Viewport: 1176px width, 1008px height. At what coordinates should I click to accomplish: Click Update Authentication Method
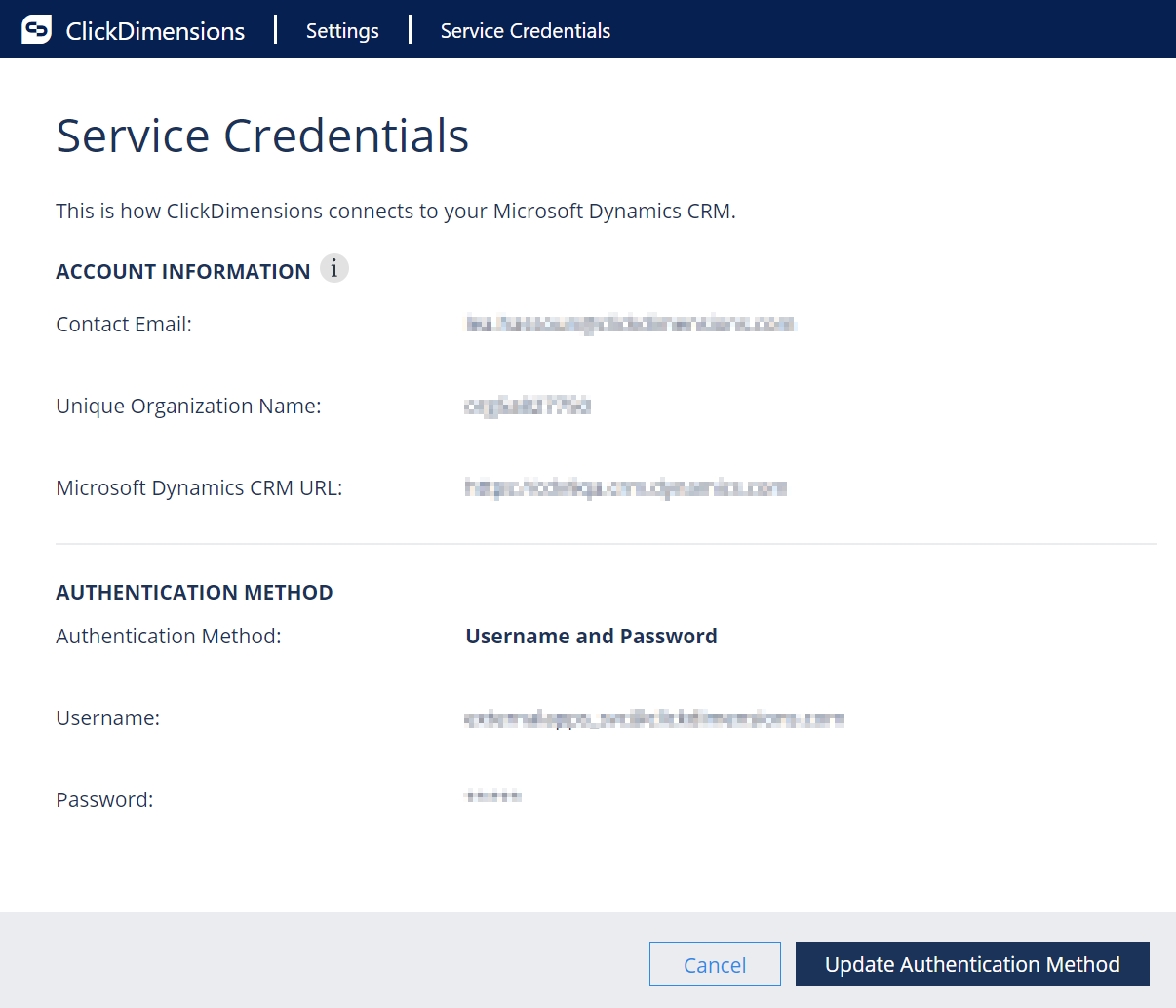pos(972,963)
